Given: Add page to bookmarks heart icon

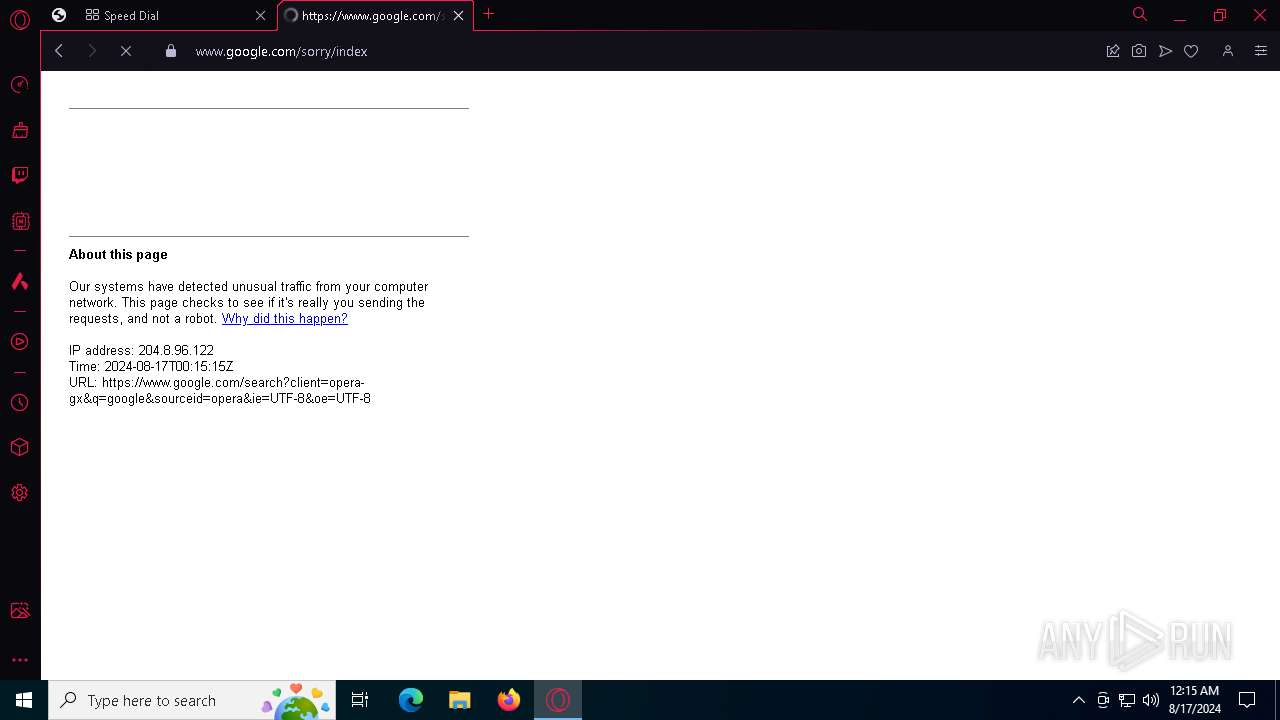Looking at the screenshot, I should click(x=1191, y=51).
